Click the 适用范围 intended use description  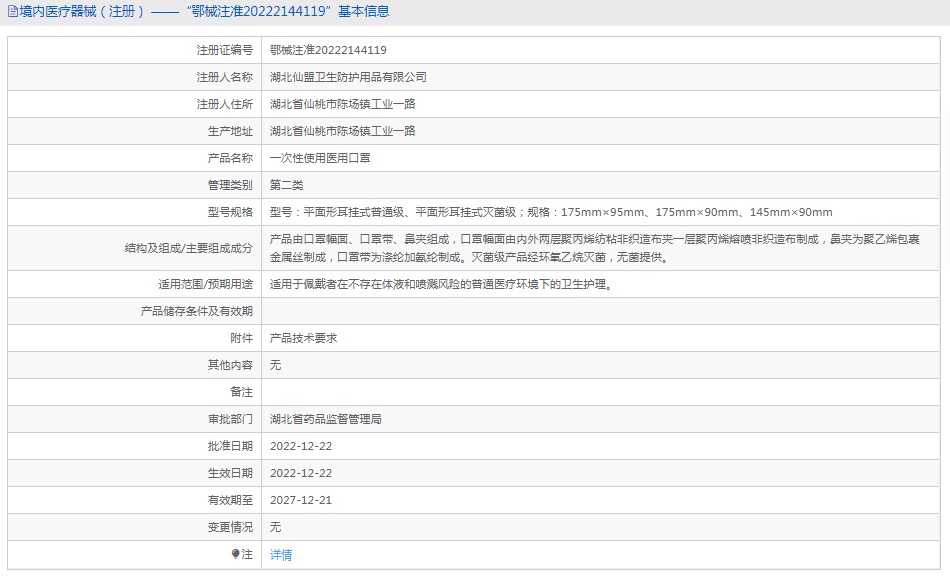click(443, 284)
